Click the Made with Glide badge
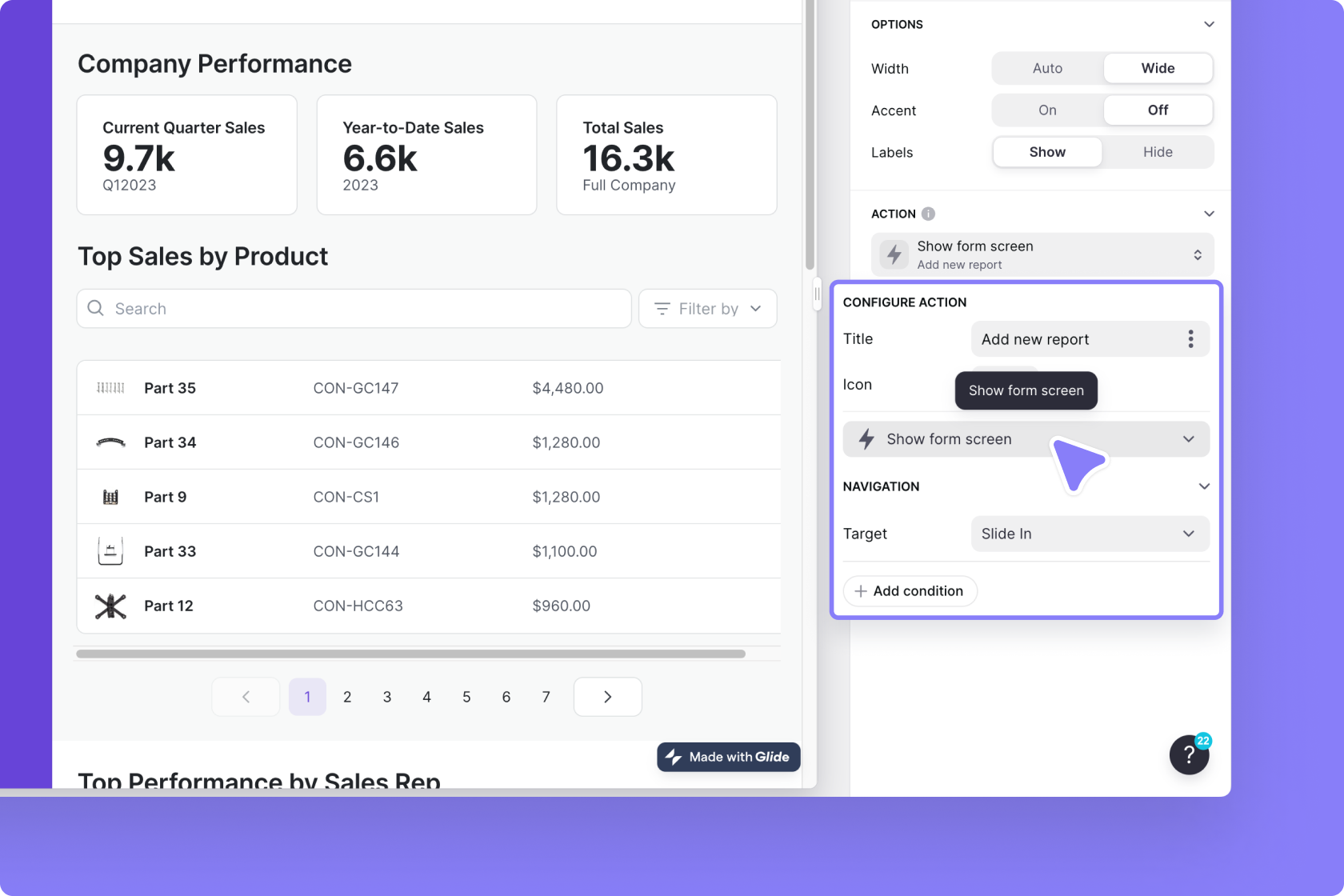 pyautogui.click(x=728, y=757)
